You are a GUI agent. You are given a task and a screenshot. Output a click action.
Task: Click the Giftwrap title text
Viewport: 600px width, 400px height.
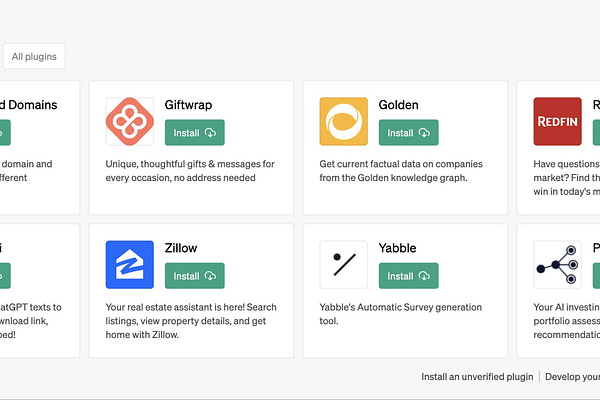click(x=188, y=105)
